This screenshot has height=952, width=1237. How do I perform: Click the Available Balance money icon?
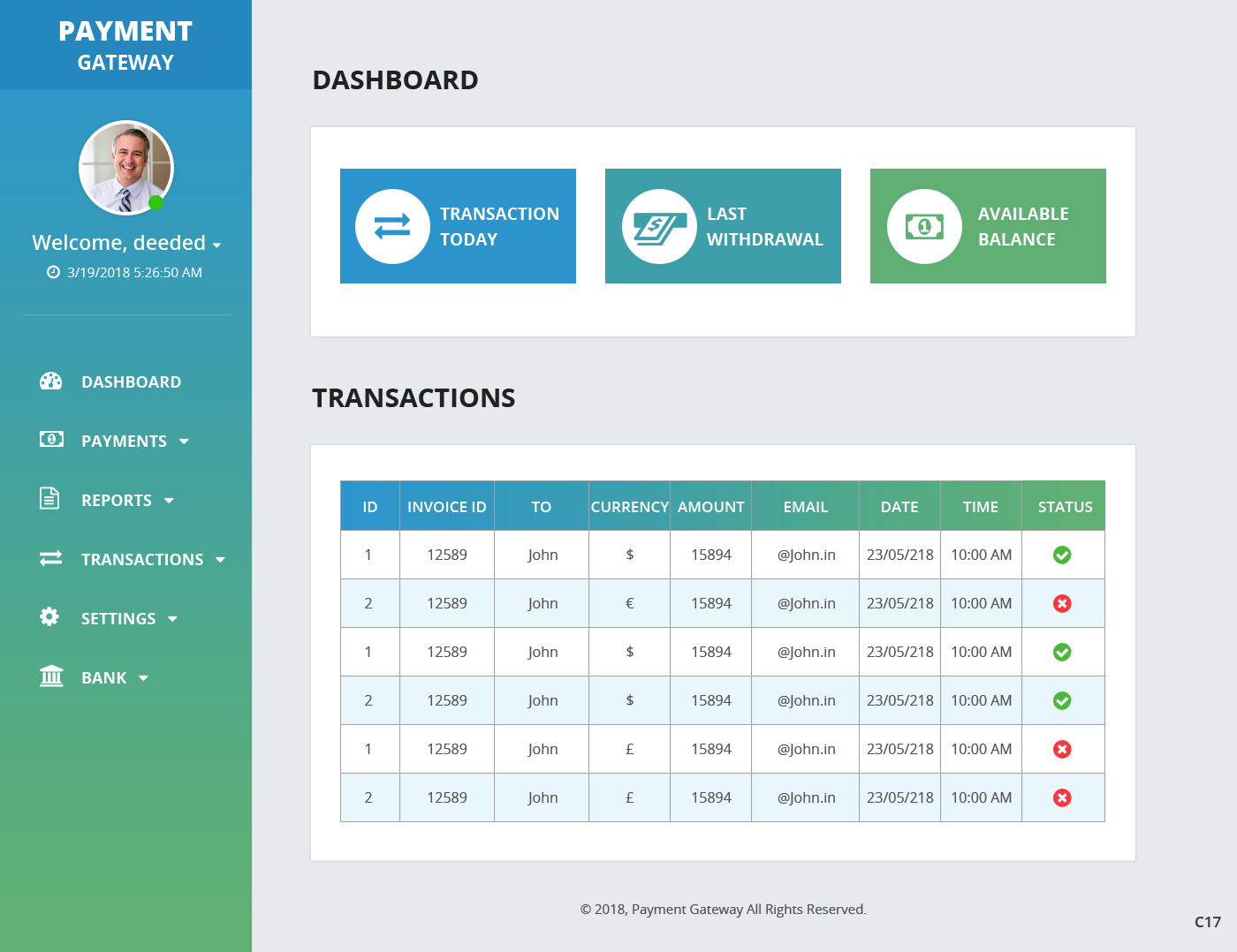pos(924,227)
